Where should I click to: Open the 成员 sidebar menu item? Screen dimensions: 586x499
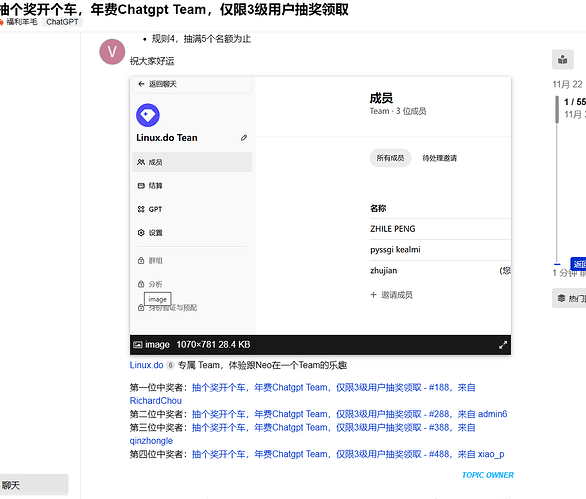[x=192, y=162]
